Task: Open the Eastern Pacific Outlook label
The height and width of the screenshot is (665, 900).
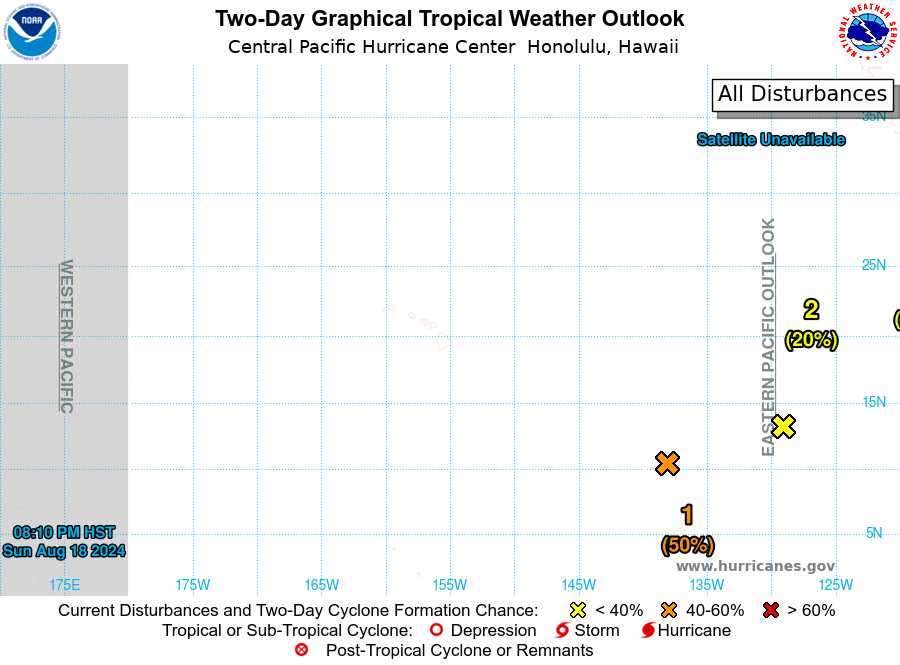Action: [768, 337]
